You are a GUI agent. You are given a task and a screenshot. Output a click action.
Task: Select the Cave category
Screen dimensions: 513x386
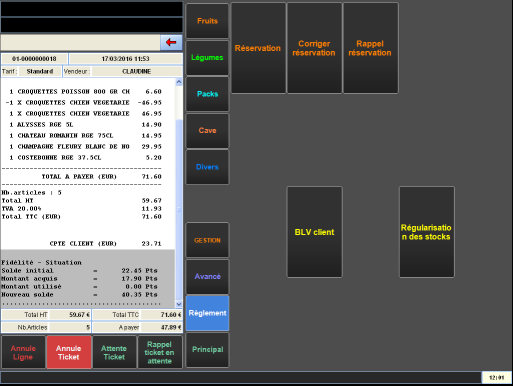point(207,131)
